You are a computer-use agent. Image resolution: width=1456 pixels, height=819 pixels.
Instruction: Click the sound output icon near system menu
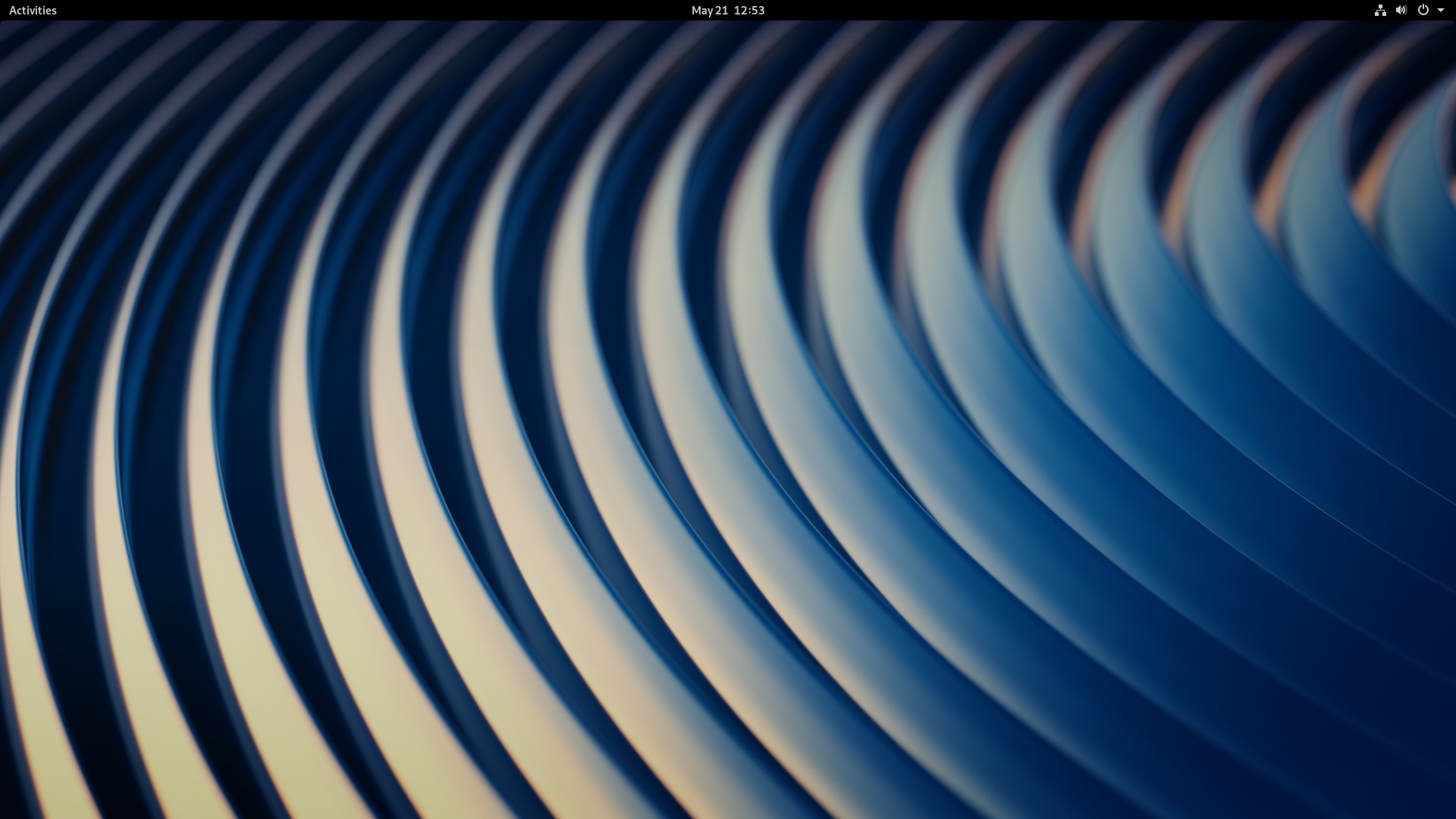point(1401,10)
